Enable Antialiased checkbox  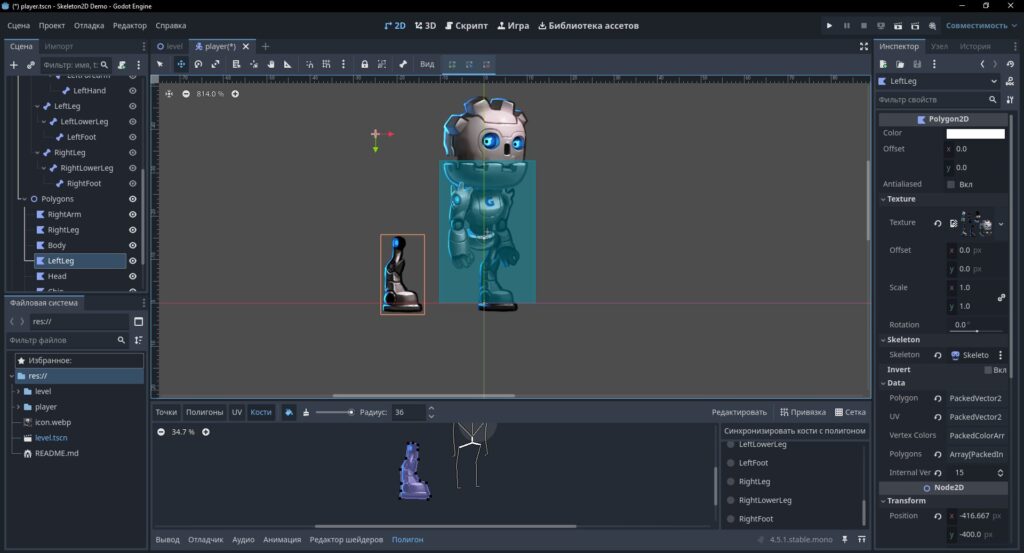[x=951, y=184]
